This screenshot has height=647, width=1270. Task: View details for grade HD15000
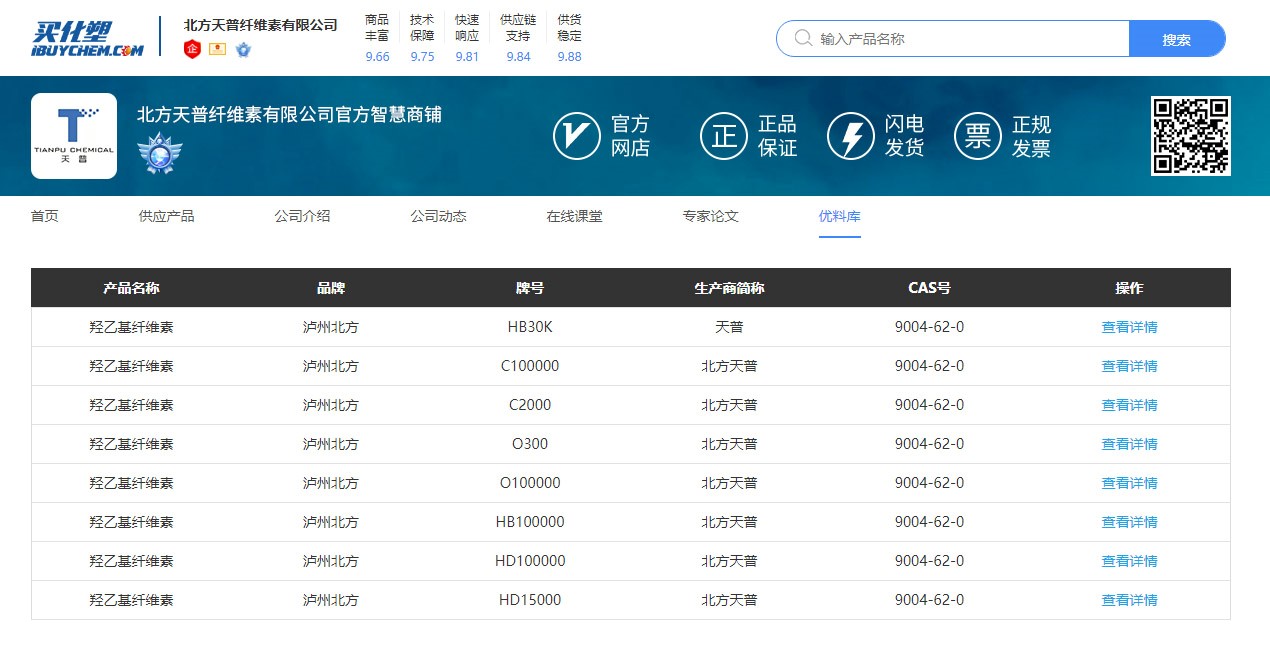1130,600
